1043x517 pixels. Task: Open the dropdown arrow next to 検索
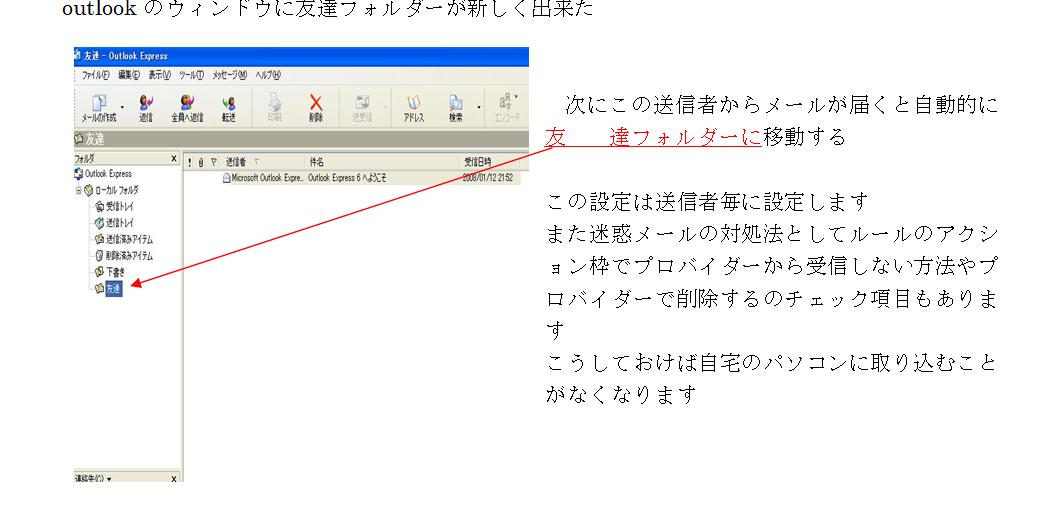click(478, 106)
